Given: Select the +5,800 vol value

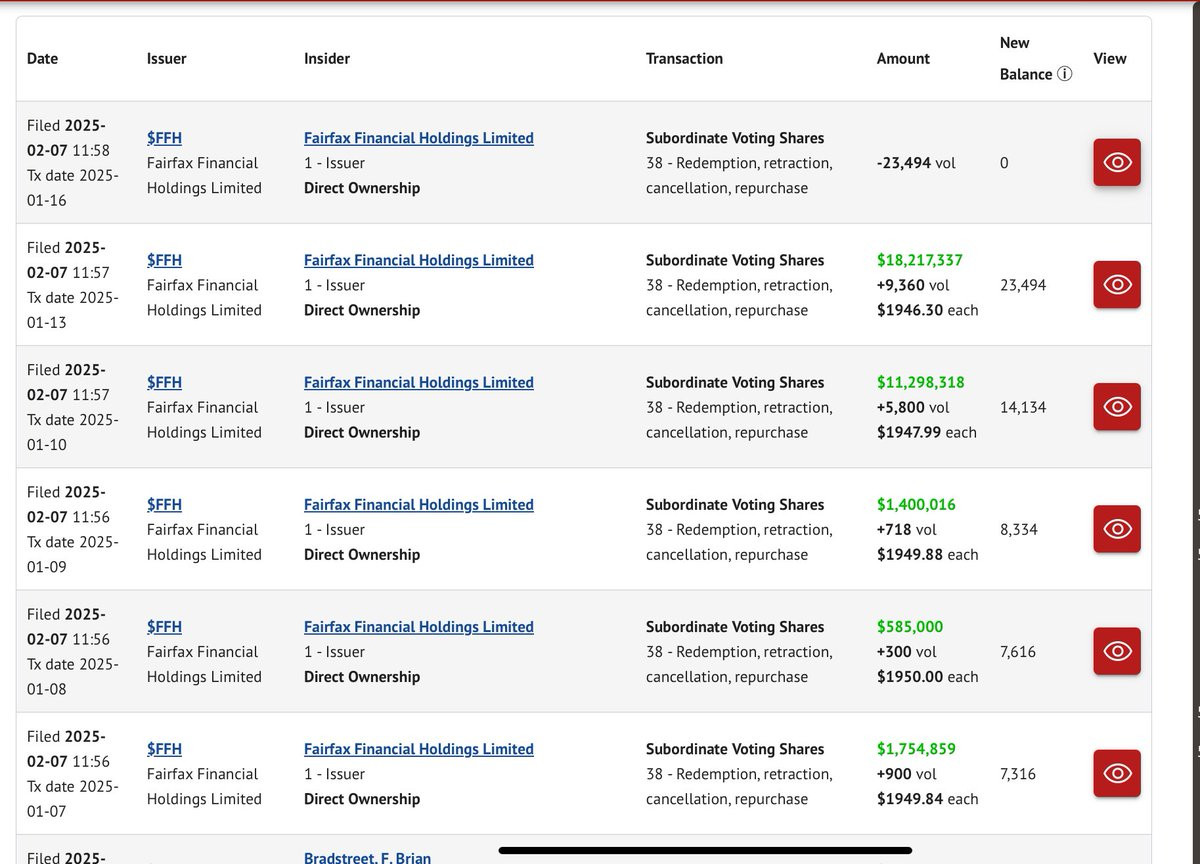Looking at the screenshot, I should pos(913,407).
